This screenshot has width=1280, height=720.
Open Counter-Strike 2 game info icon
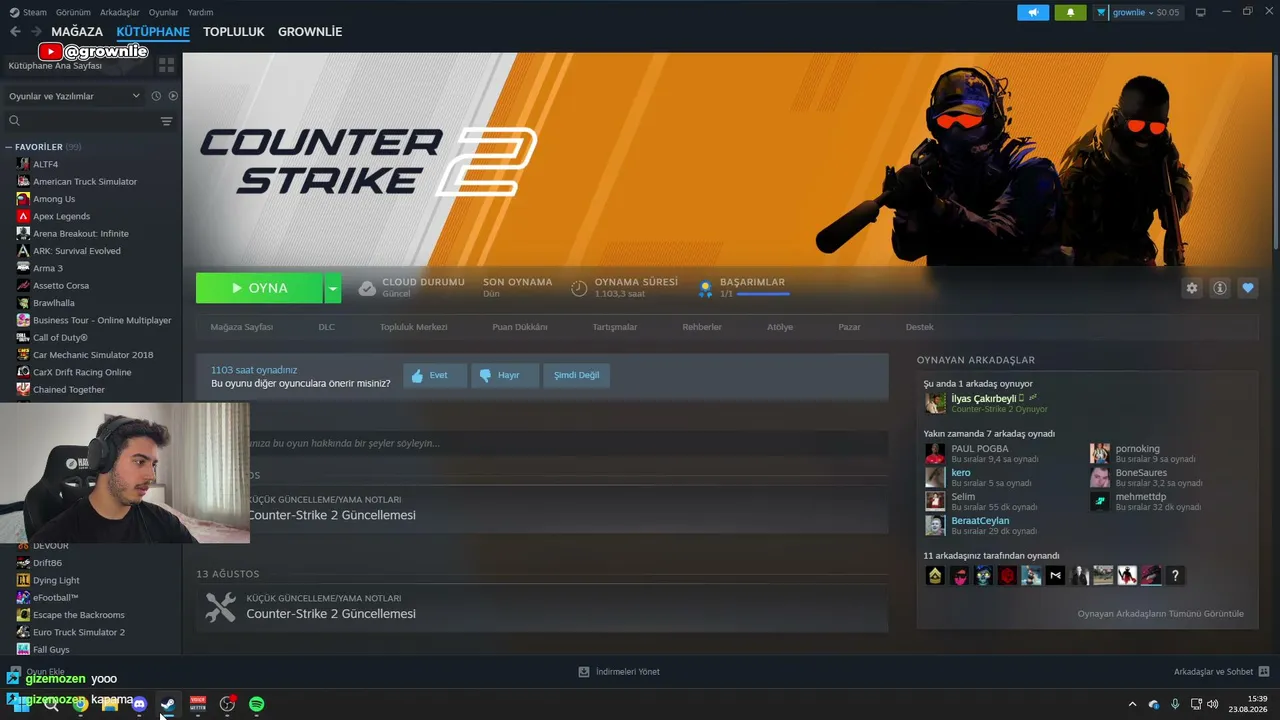1220,288
